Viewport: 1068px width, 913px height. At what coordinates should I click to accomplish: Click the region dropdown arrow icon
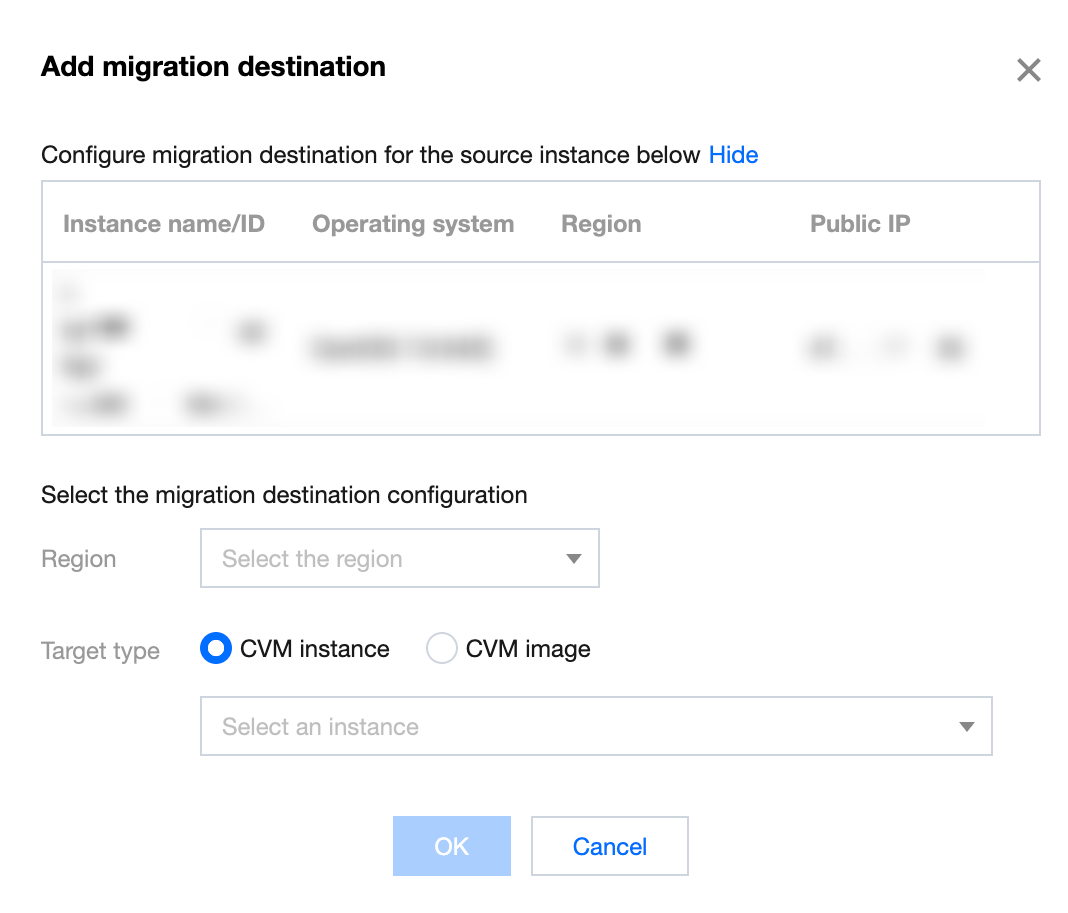(574, 558)
